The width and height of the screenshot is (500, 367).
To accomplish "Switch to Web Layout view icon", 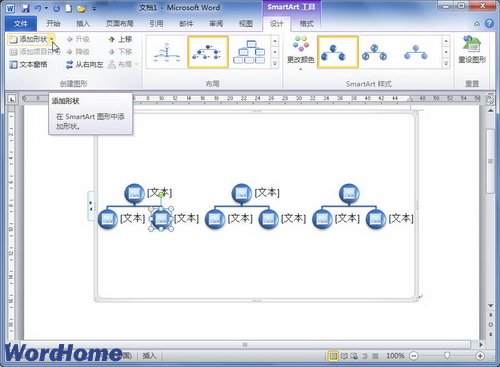I will point(354,356).
